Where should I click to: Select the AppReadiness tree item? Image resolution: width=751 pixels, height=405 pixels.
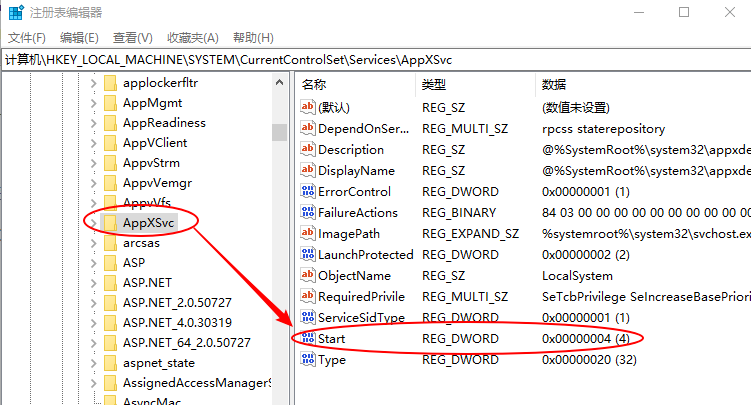tap(164, 122)
